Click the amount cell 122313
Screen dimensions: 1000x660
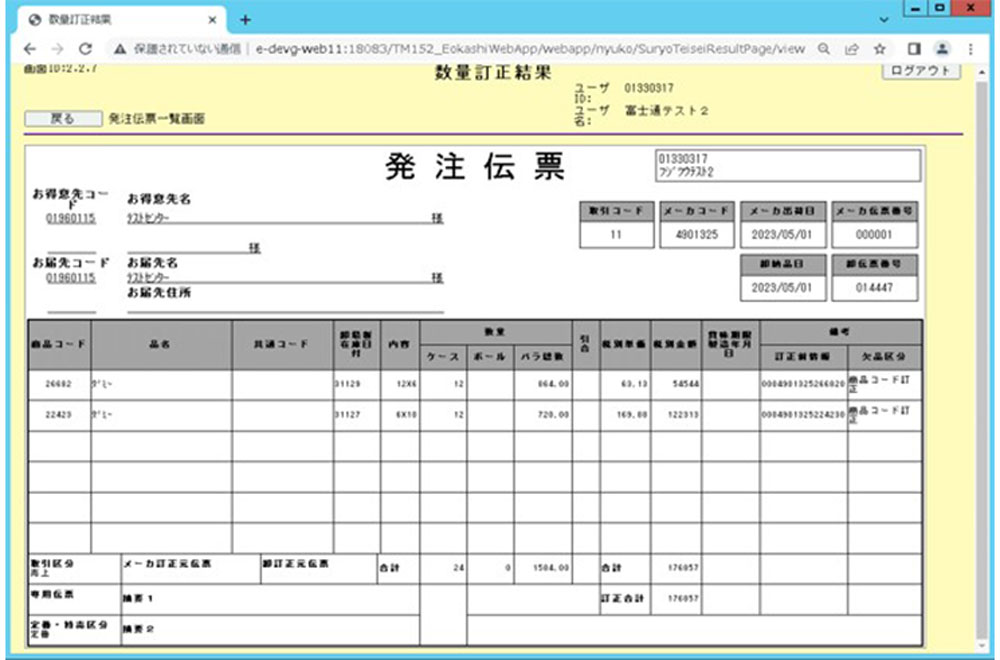[676, 415]
